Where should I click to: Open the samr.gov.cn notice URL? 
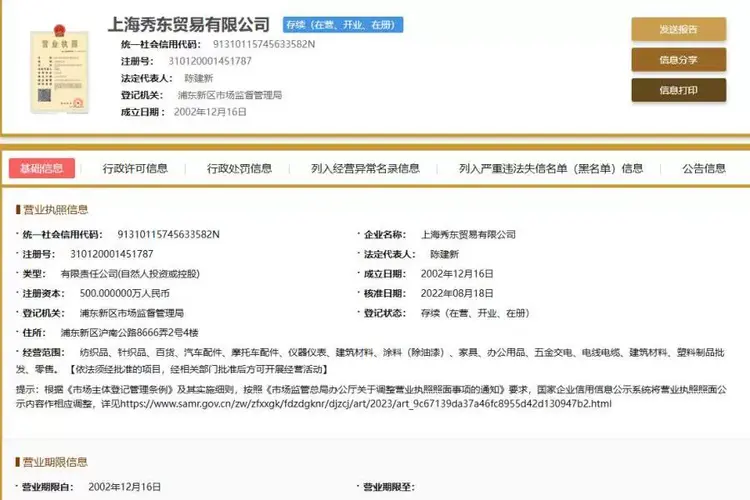pos(366,404)
